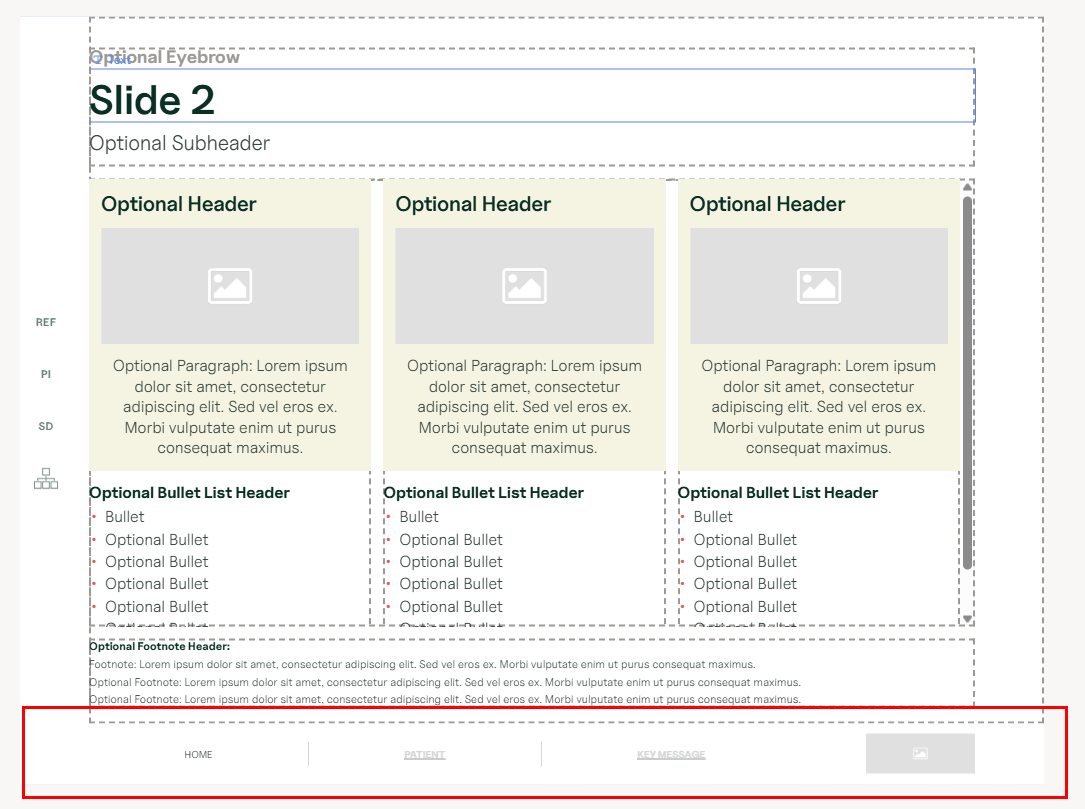Click the REF sidebar button
Screen dimensions: 1085x809
pyautogui.click(x=46, y=323)
